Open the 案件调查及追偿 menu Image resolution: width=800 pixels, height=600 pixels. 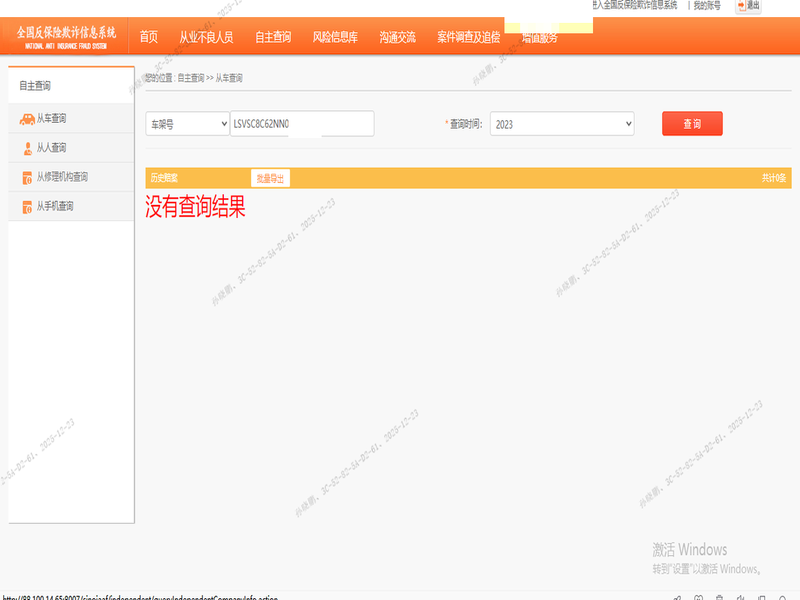click(468, 38)
